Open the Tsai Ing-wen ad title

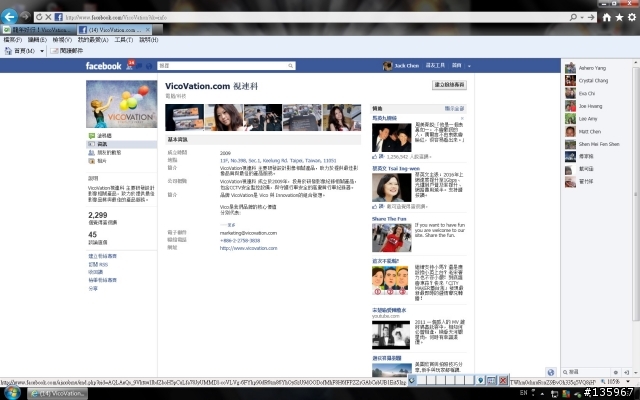pos(396,168)
